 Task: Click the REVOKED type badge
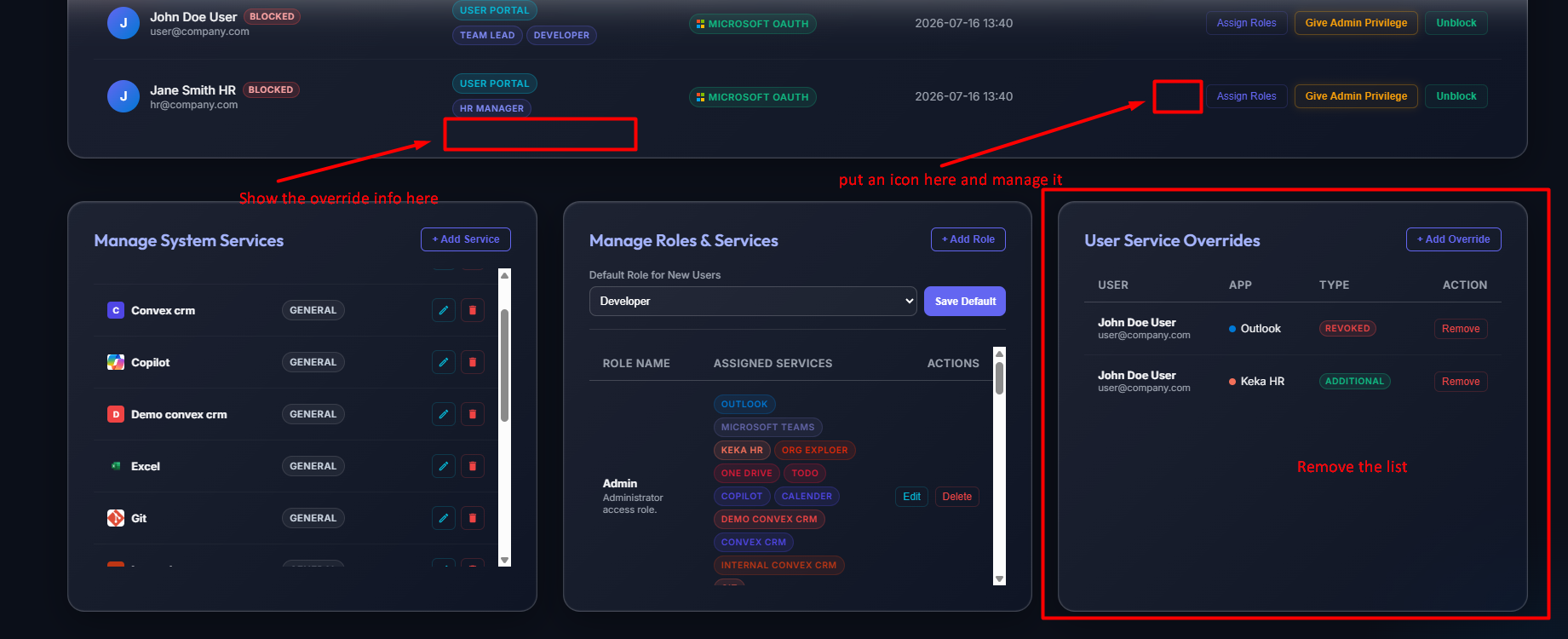point(1347,329)
